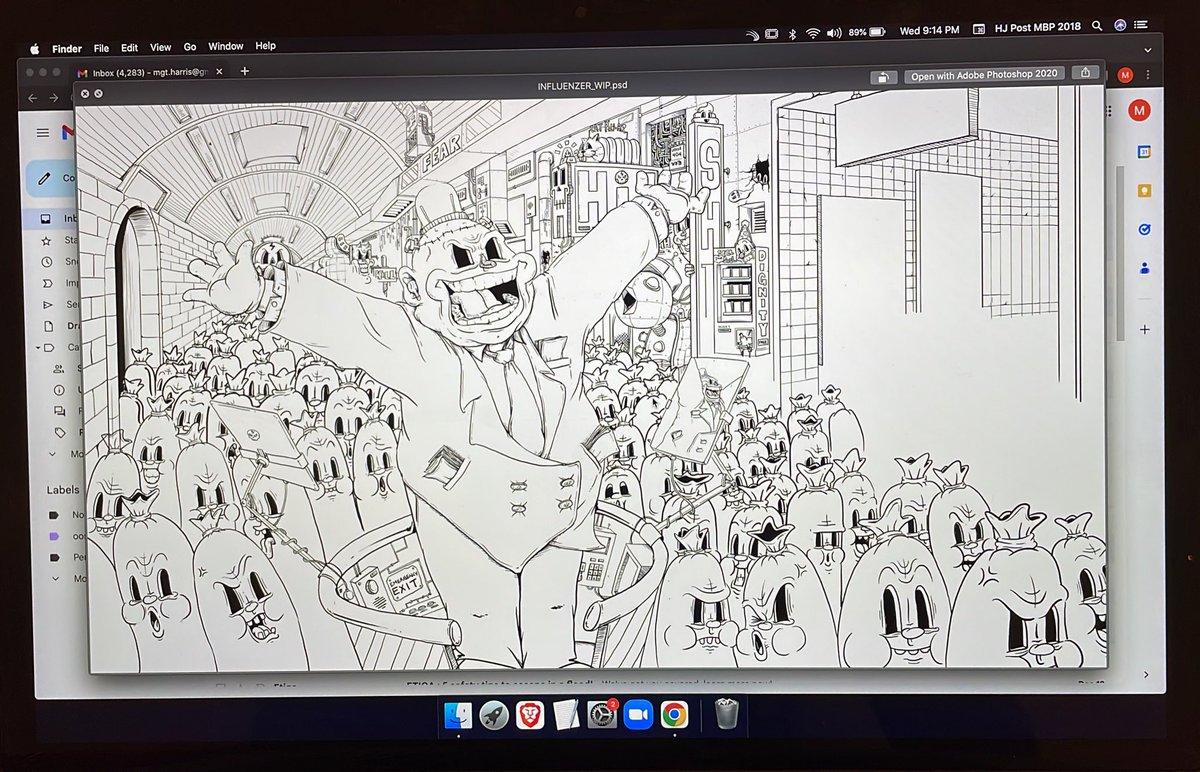Open Gmail Drafts document icon
The image size is (1200, 772).
(x=47, y=326)
